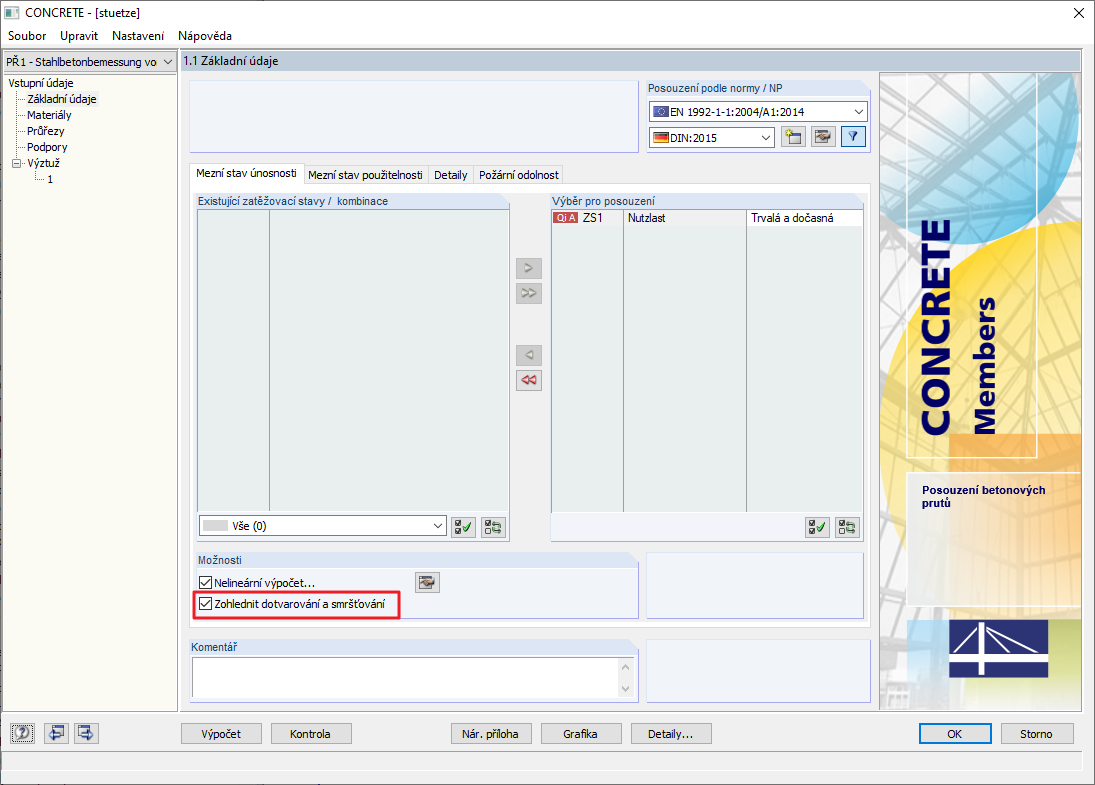Toggle Zohlednit dotvarování a smršťování checkbox
This screenshot has width=1095, height=785.
pos(205,603)
